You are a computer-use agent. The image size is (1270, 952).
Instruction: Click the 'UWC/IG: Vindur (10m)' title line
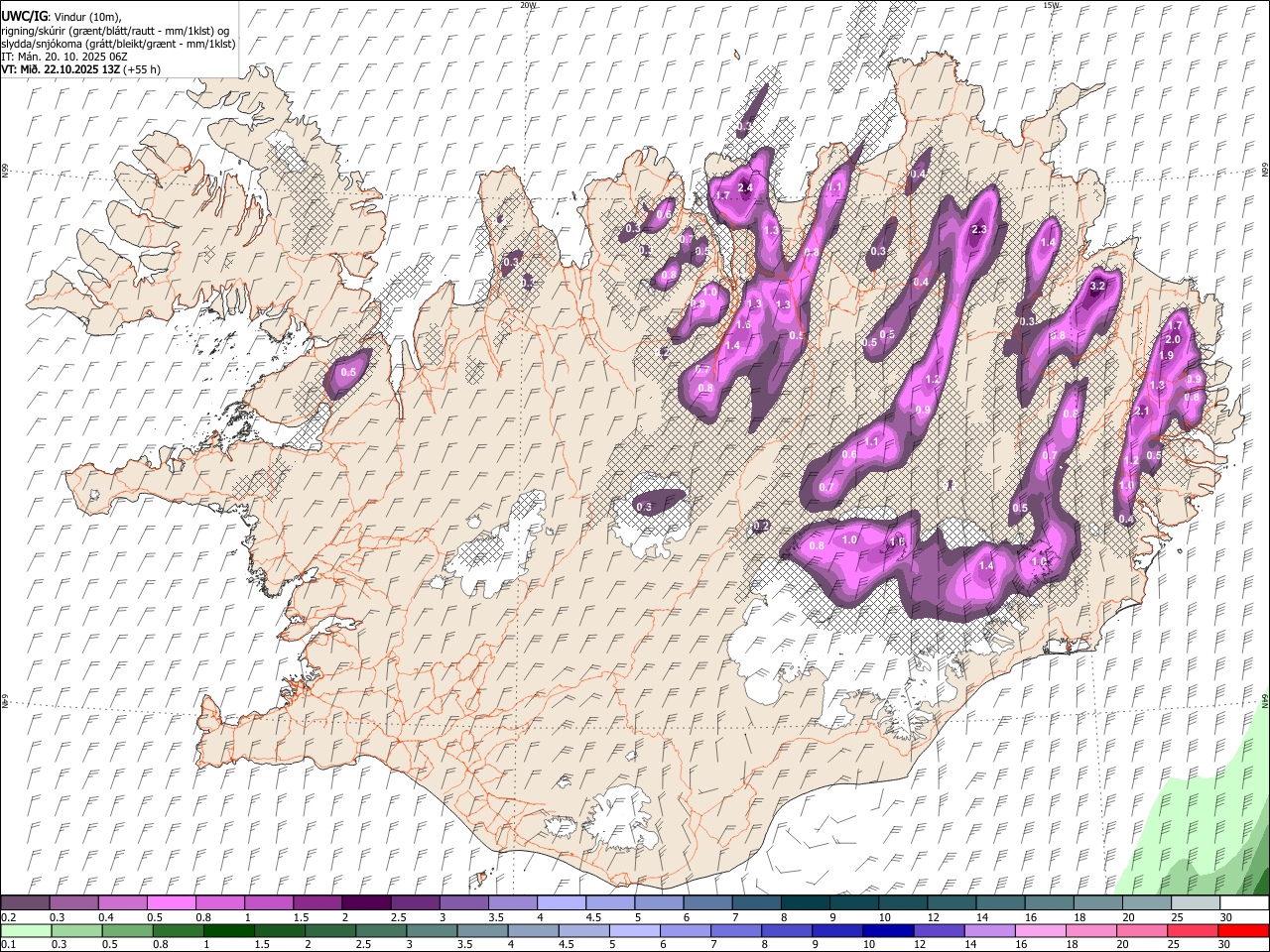[62, 17]
